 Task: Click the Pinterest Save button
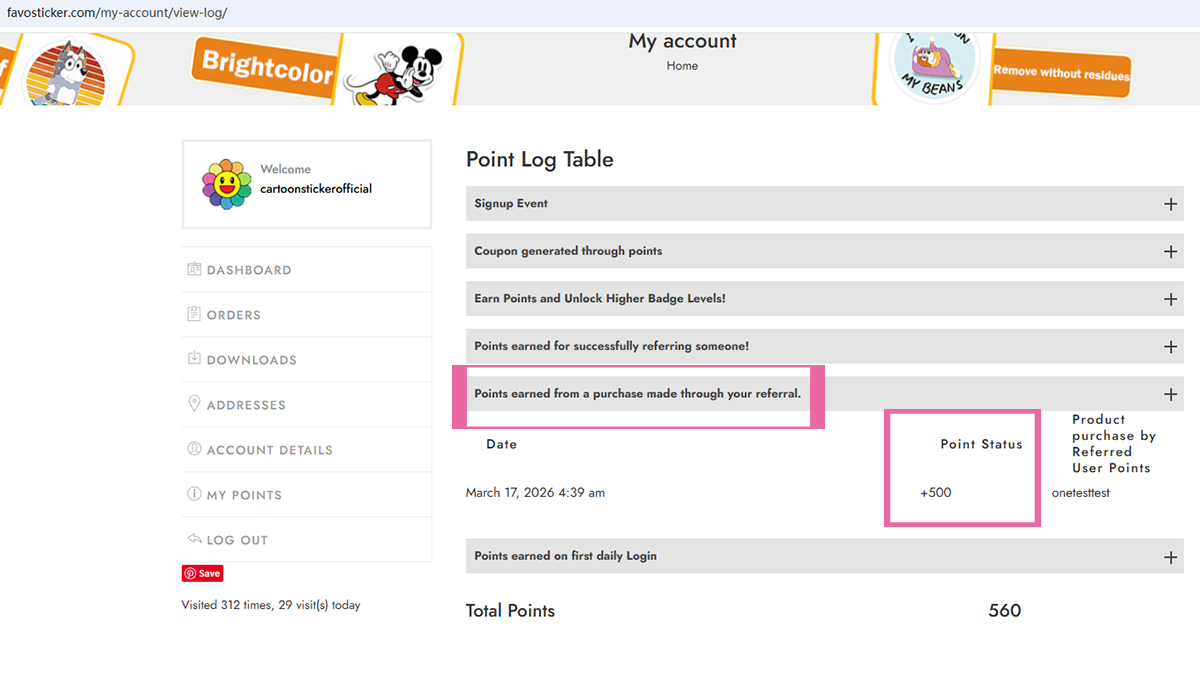click(x=202, y=573)
